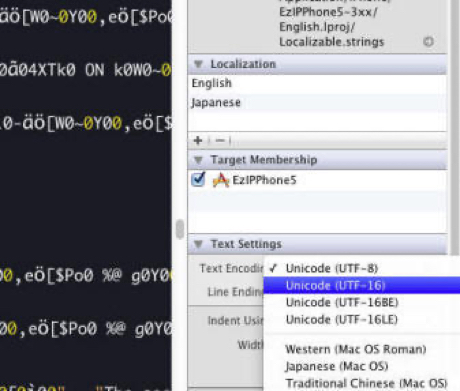Click the EzIPPhone5 application target icon
Image resolution: width=460 pixels, height=391 pixels.
[221, 180]
